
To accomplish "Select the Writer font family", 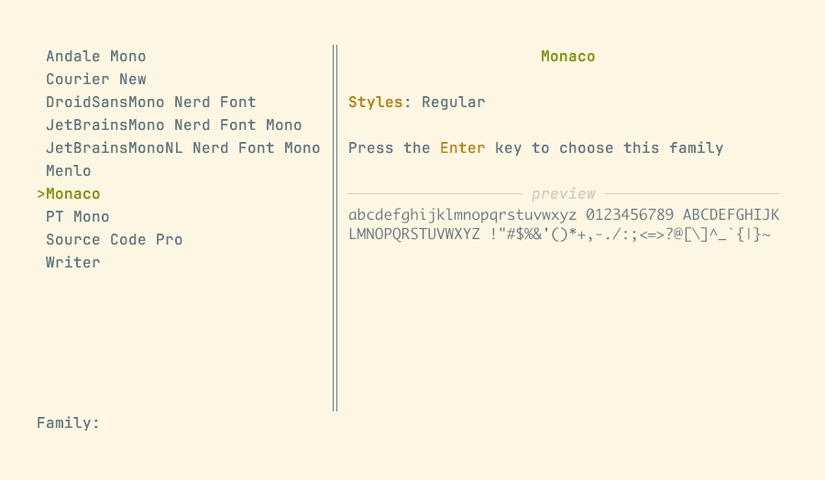I will point(73,263).
